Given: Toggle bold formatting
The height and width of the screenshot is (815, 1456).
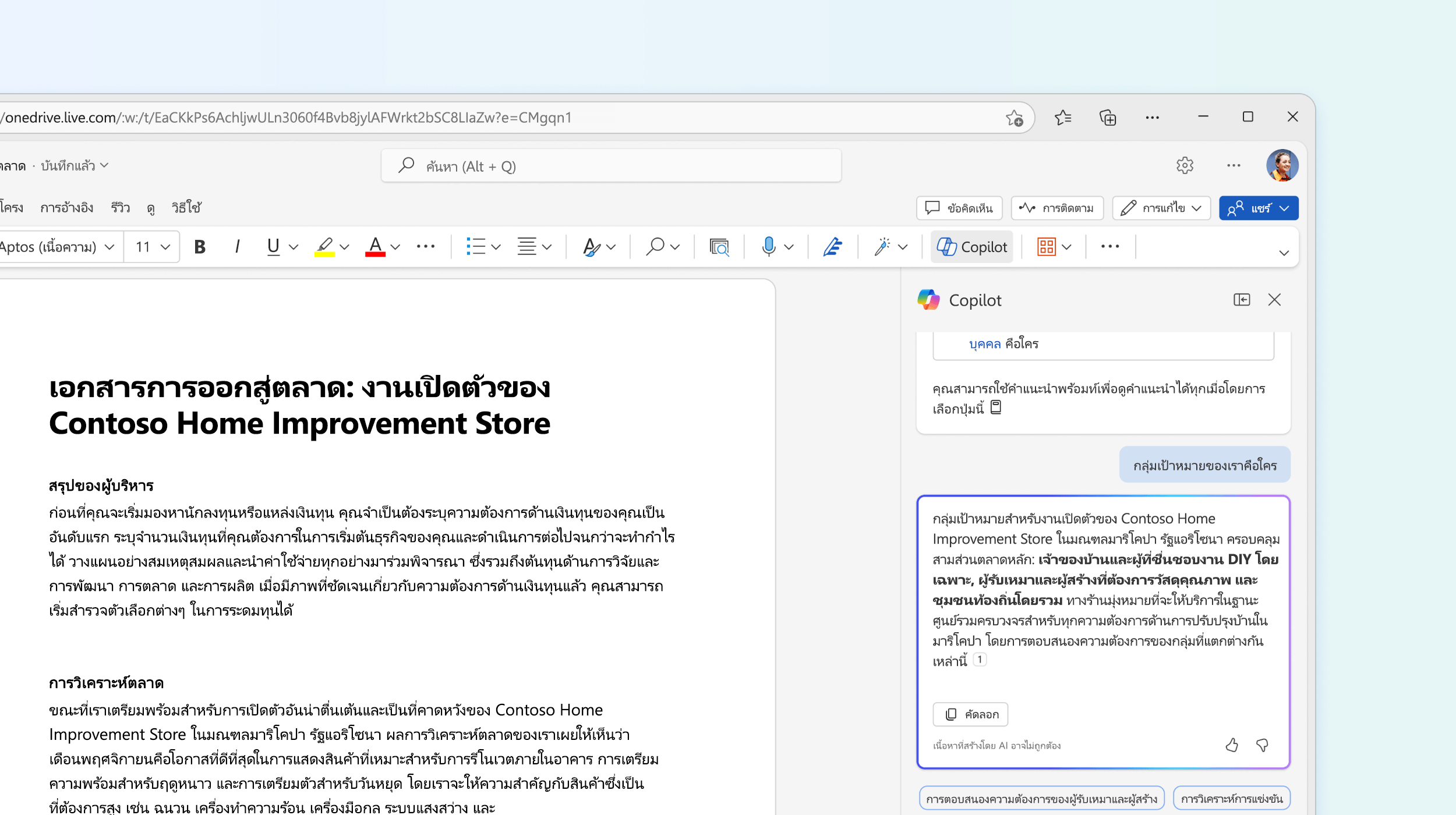Looking at the screenshot, I should pos(200,247).
